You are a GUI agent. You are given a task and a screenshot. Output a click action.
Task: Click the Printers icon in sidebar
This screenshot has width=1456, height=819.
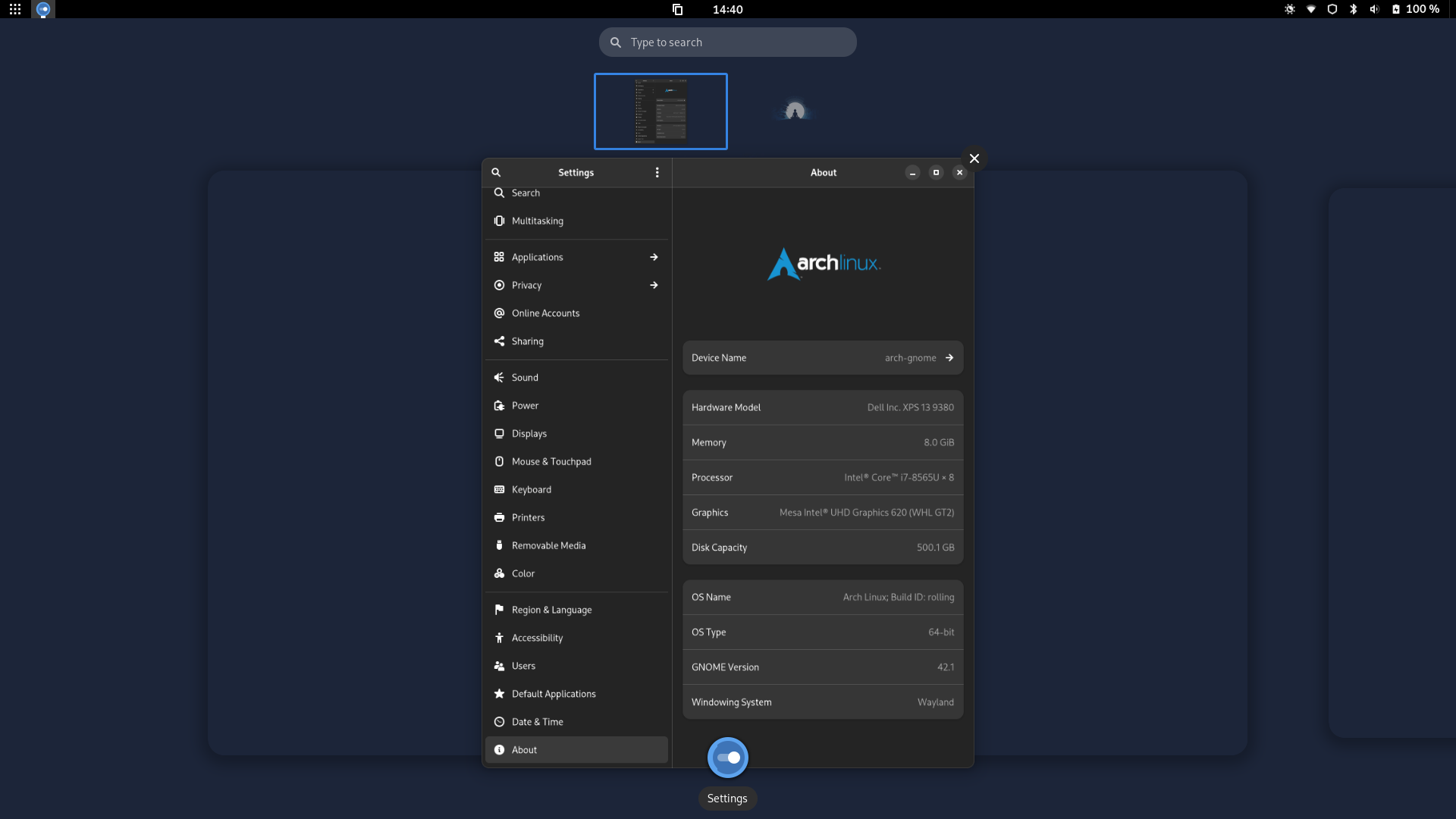pos(499,518)
